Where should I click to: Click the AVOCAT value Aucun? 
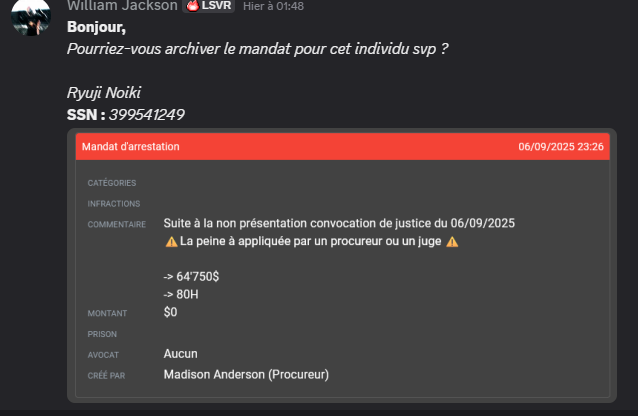point(180,353)
